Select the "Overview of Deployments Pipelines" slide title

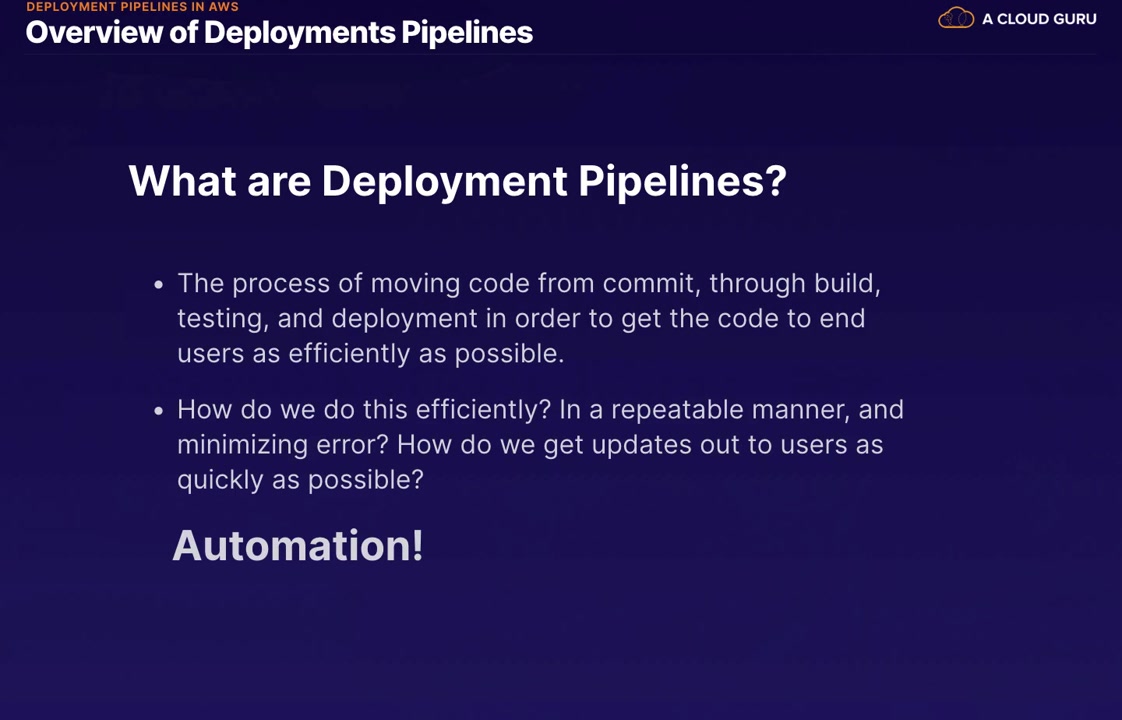(x=279, y=32)
